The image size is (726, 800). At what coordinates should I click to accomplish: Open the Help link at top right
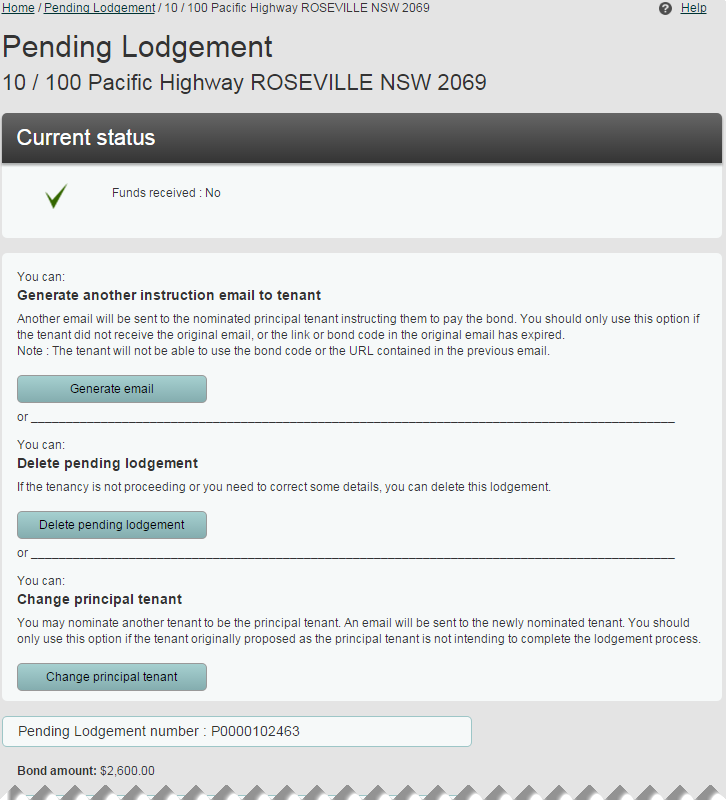693,7
